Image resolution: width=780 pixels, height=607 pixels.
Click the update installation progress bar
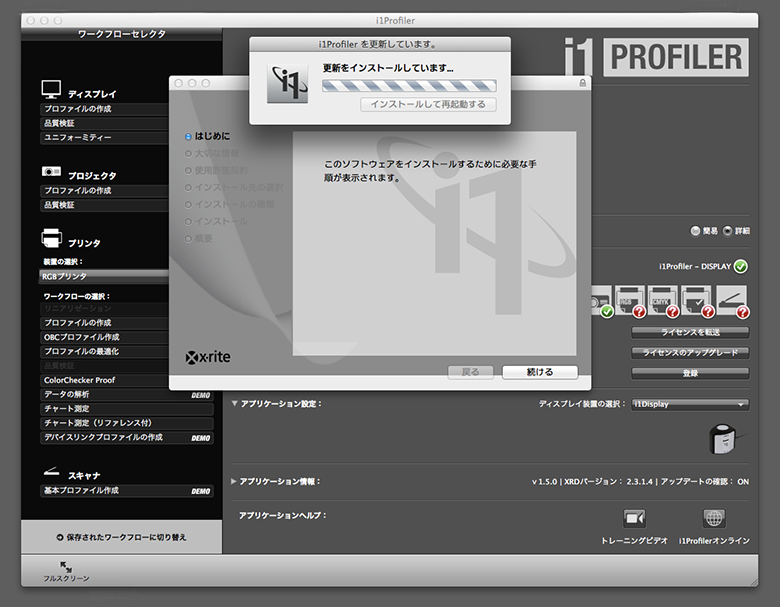(408, 86)
